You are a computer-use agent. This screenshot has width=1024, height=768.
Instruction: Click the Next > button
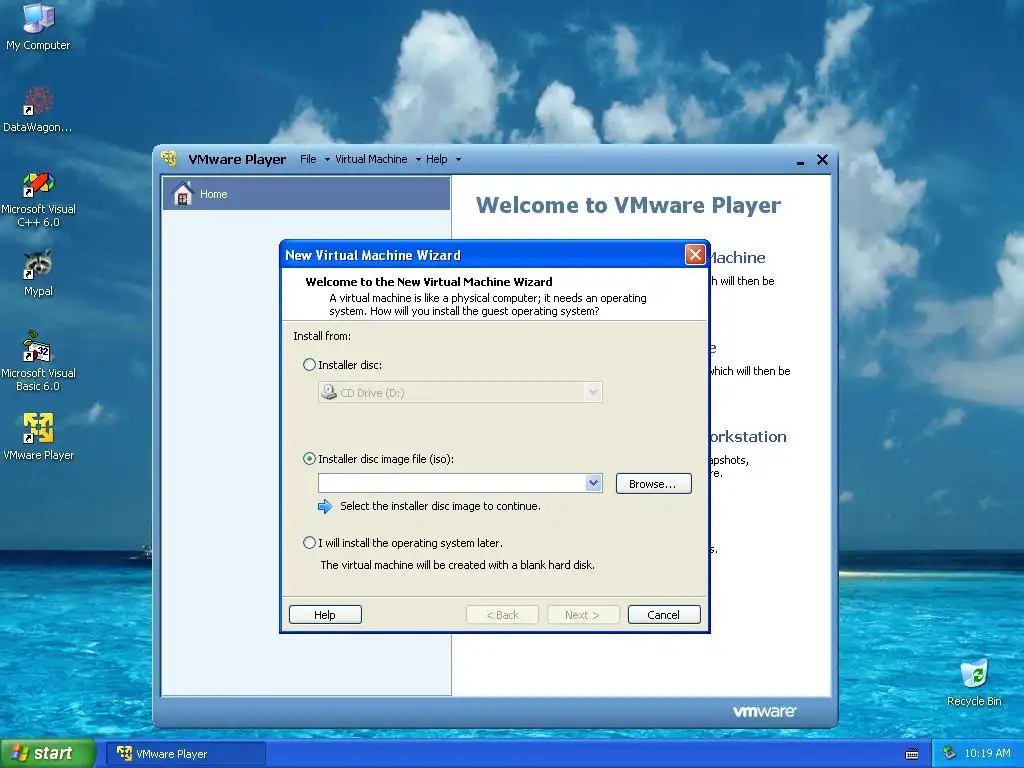tap(583, 615)
